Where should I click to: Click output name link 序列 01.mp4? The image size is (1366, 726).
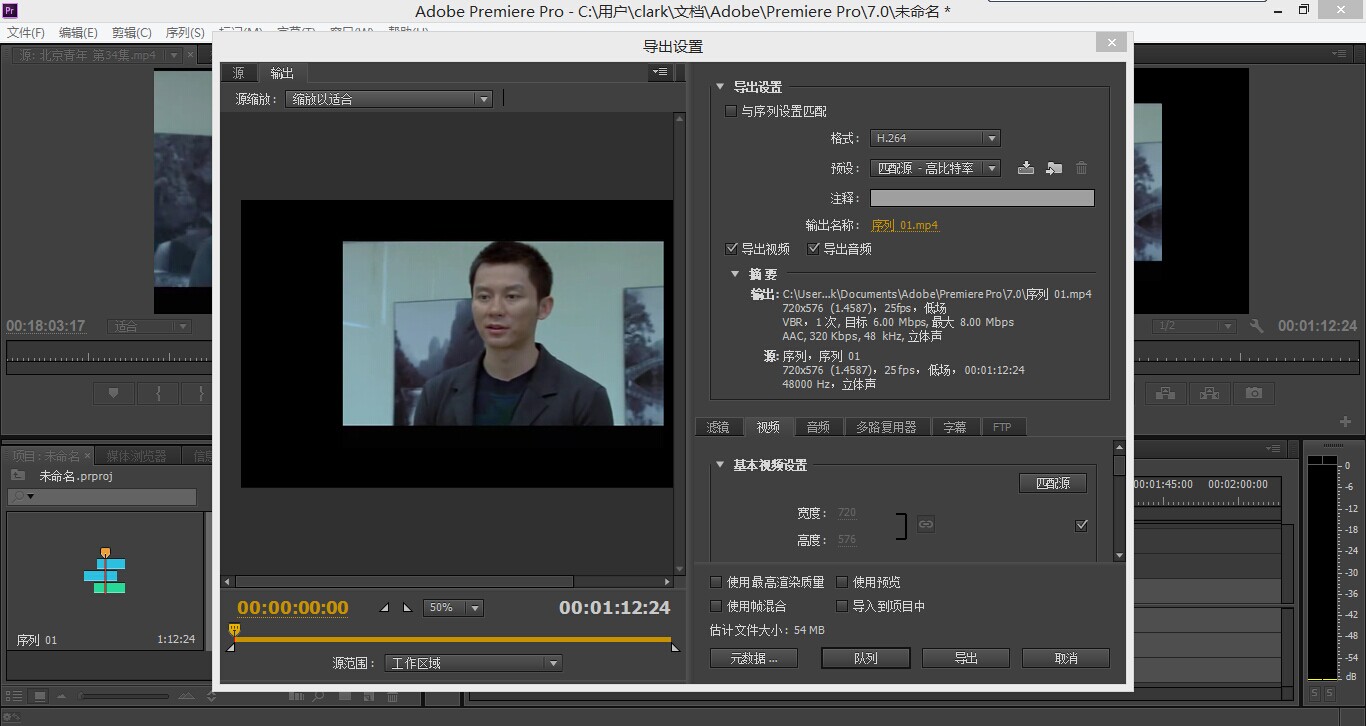pyautogui.click(x=905, y=226)
